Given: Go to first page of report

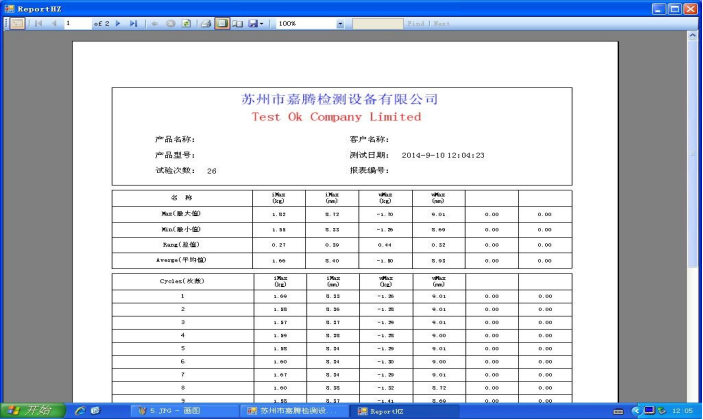Looking at the screenshot, I should [x=39, y=23].
